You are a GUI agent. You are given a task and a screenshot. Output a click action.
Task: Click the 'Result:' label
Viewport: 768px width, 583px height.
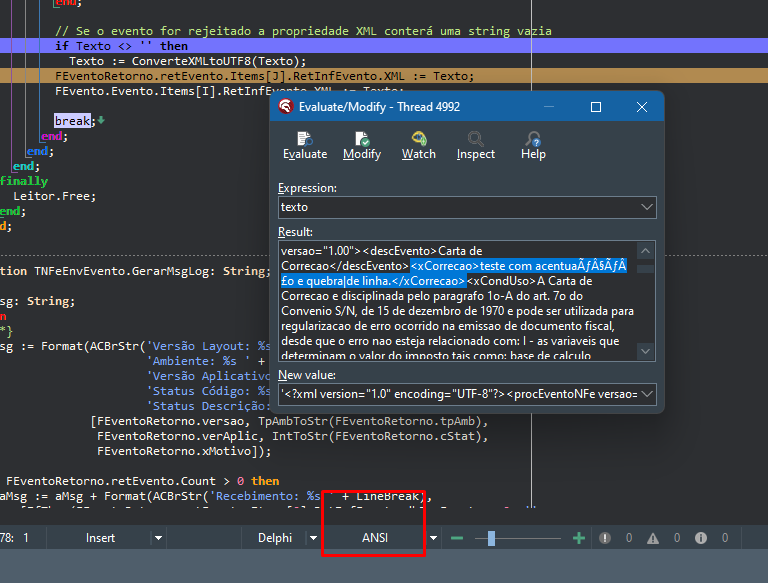pyautogui.click(x=295, y=232)
